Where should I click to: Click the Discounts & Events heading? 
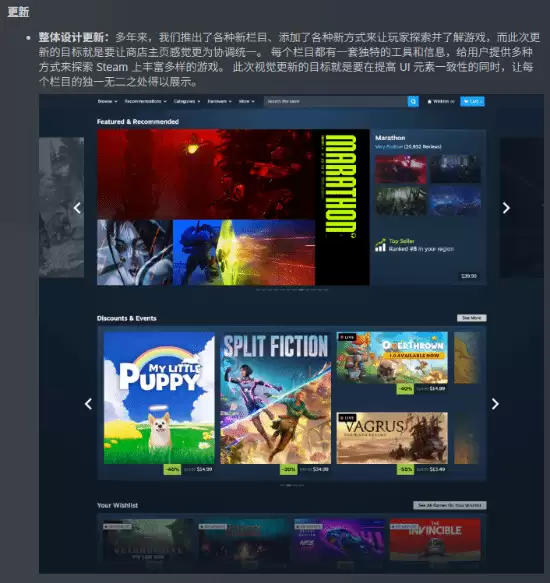click(x=127, y=318)
